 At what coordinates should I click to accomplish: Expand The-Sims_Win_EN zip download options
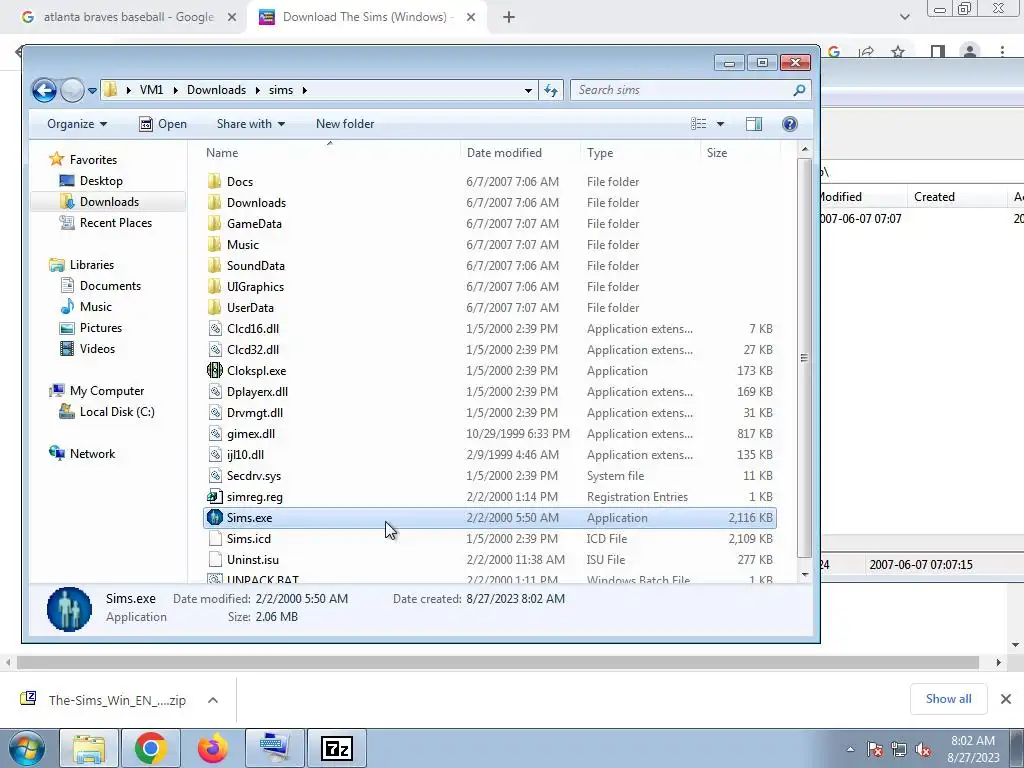coord(212,700)
